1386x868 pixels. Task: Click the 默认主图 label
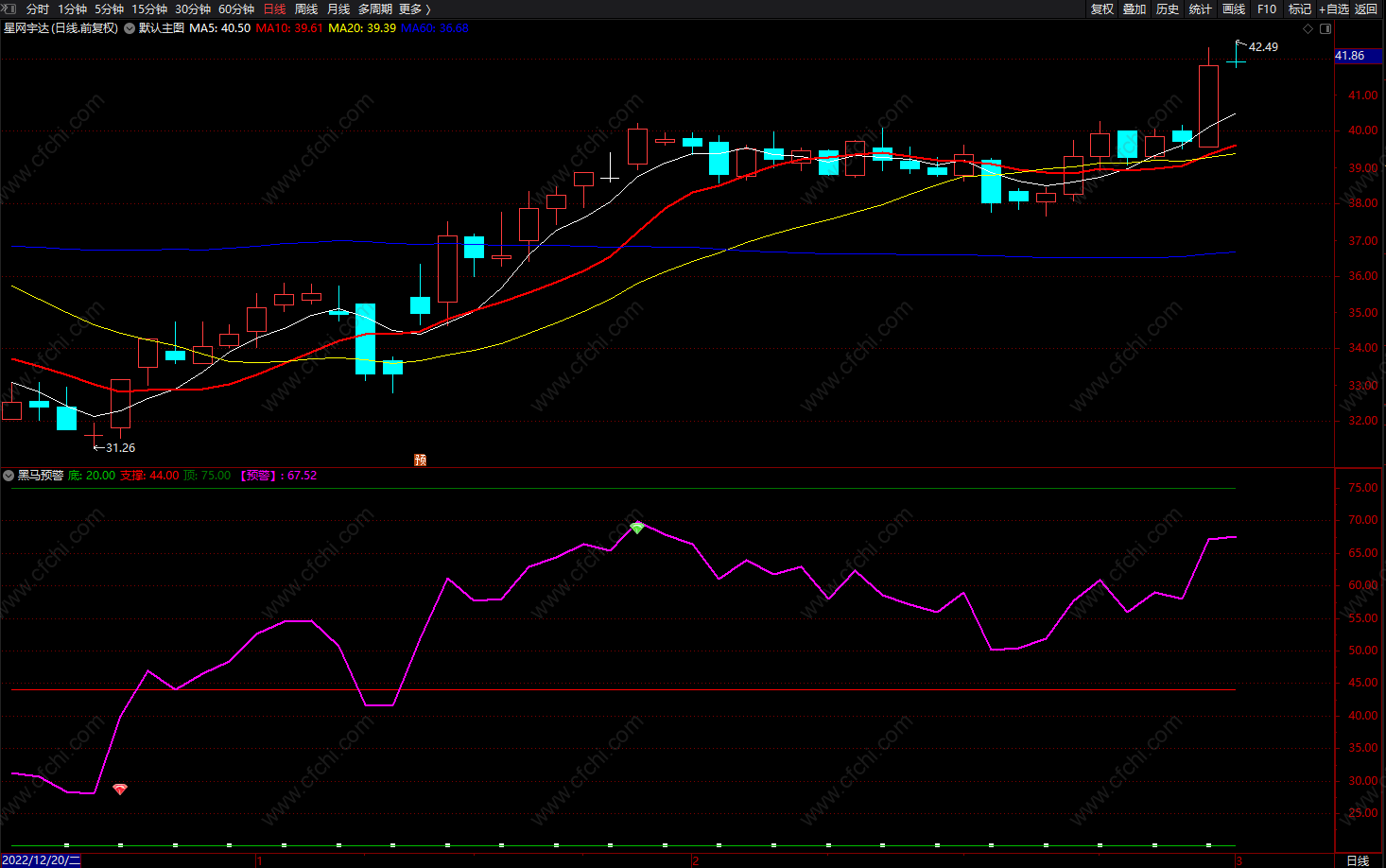(x=162, y=28)
